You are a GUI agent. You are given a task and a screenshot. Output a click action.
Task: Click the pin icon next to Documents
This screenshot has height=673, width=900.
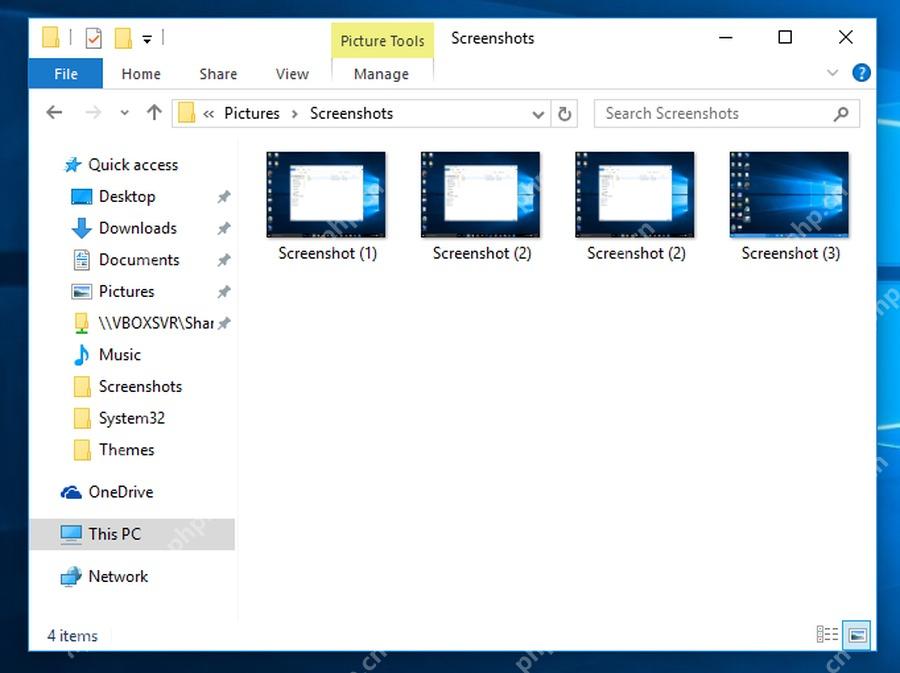(224, 260)
